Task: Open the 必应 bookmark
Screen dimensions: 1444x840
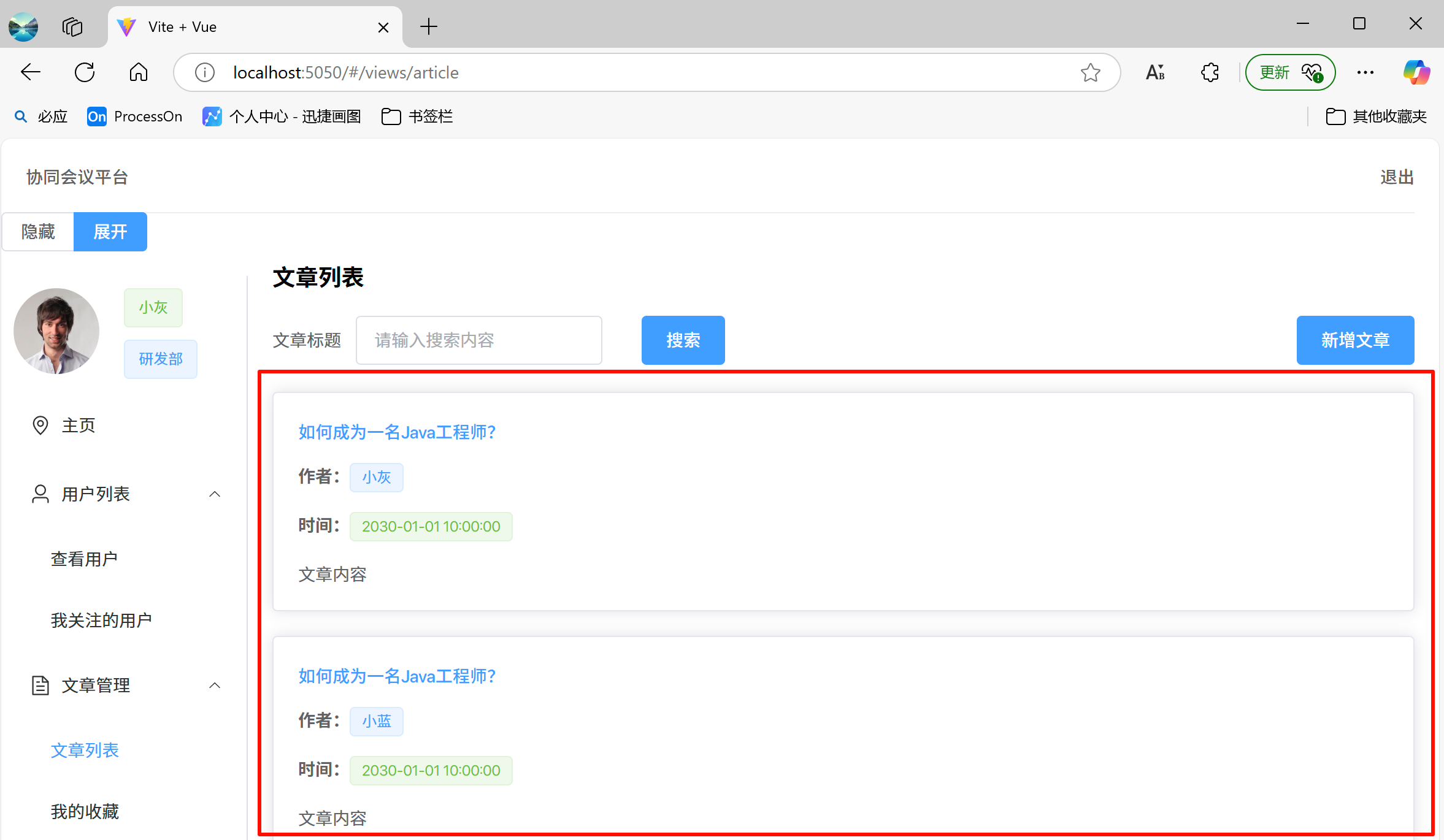Action: pos(40,116)
